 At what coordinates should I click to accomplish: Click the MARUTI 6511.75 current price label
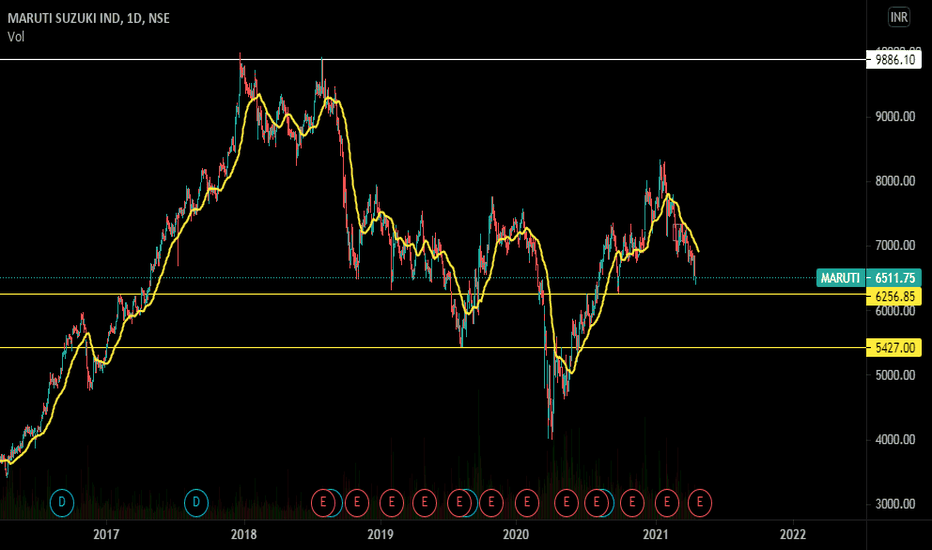coord(869,278)
